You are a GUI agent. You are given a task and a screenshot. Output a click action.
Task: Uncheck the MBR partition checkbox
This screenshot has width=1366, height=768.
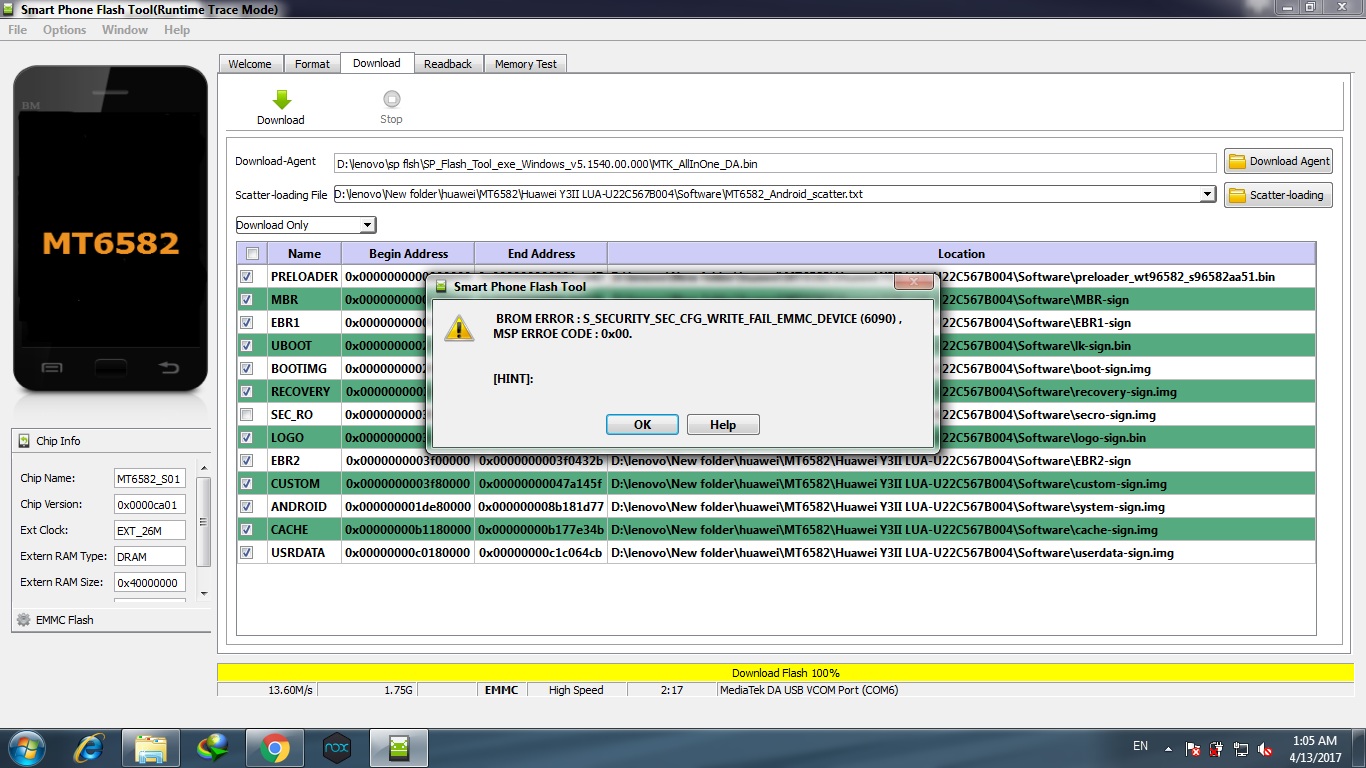pos(247,300)
